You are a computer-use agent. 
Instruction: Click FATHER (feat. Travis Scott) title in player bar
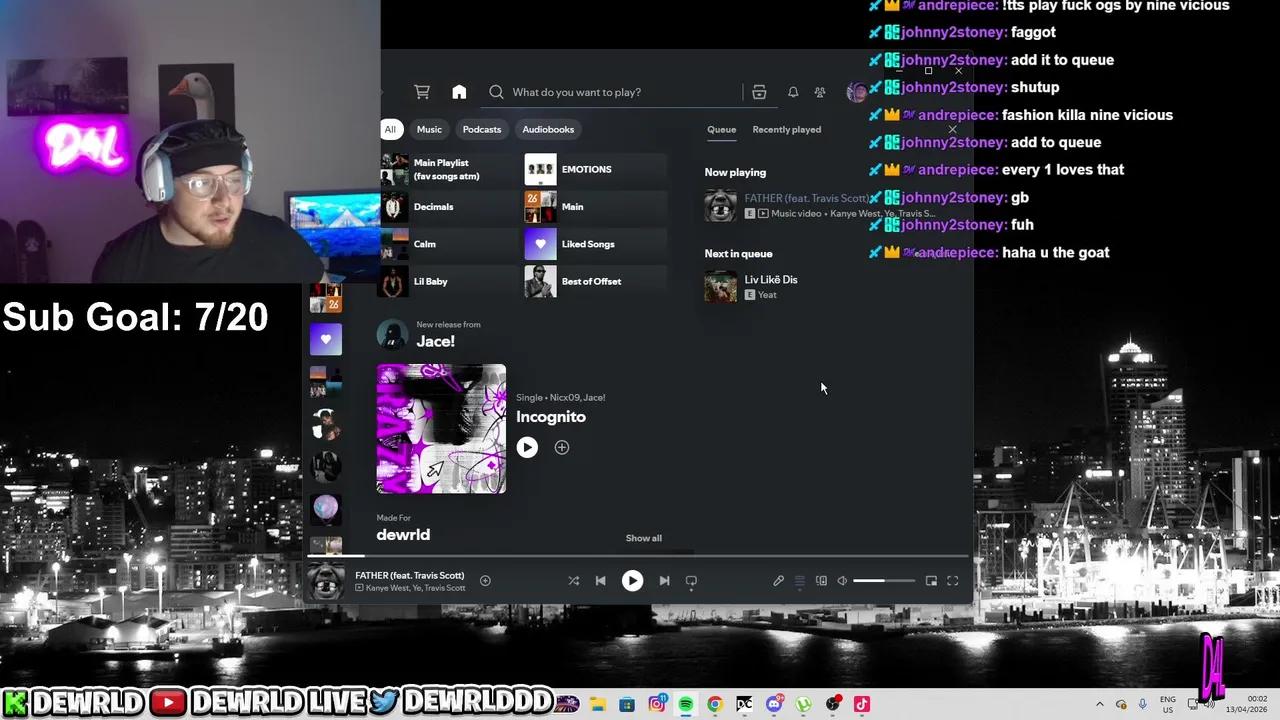point(410,575)
